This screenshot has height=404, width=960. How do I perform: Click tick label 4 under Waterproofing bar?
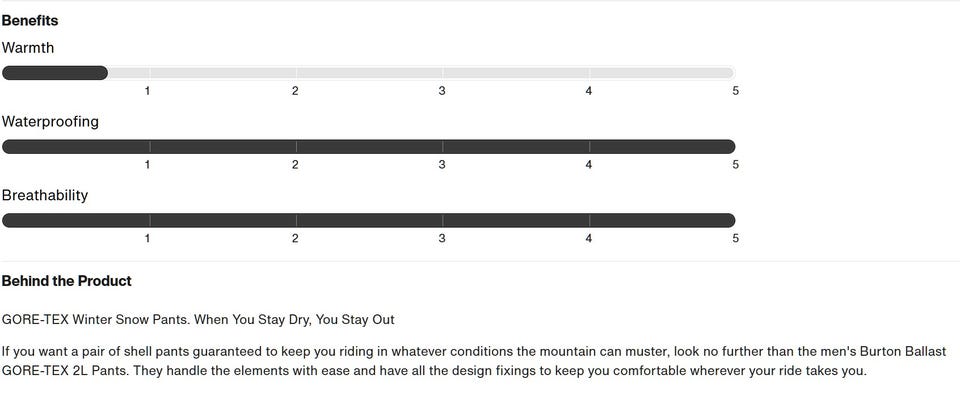coord(588,165)
